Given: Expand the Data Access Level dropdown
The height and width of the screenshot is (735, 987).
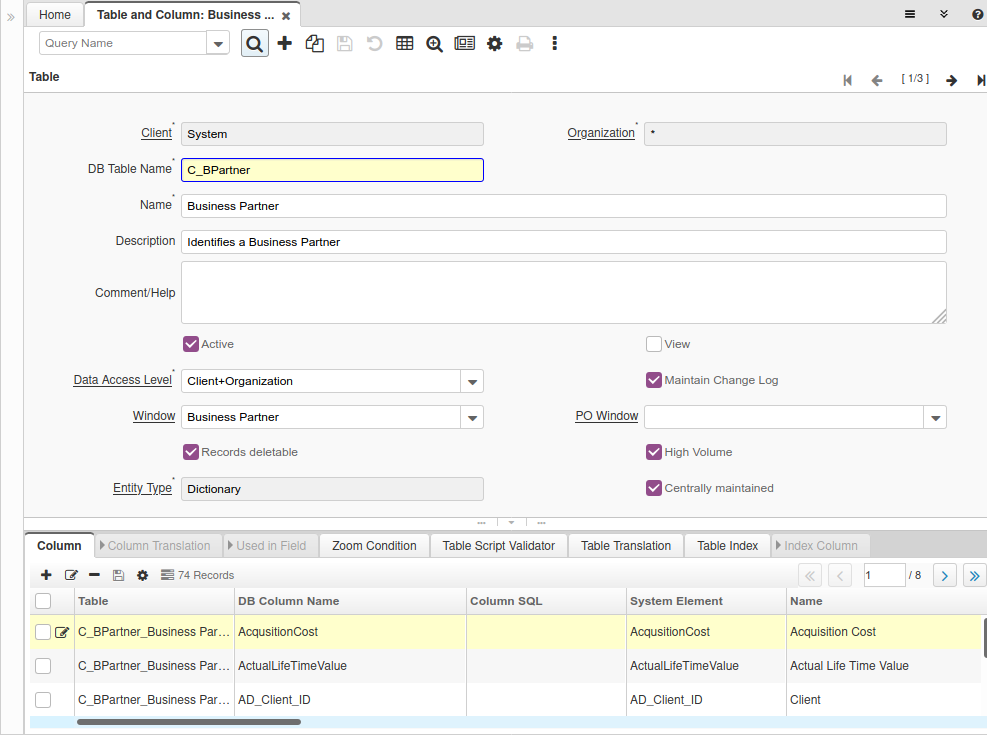Looking at the screenshot, I should [472, 381].
